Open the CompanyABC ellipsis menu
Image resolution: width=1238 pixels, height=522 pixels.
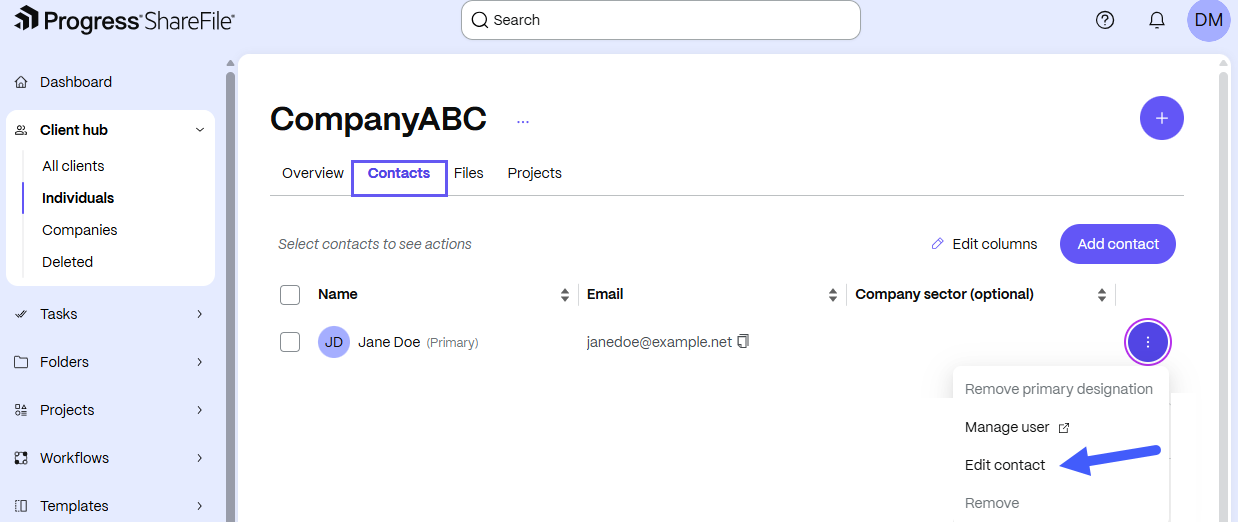(523, 121)
